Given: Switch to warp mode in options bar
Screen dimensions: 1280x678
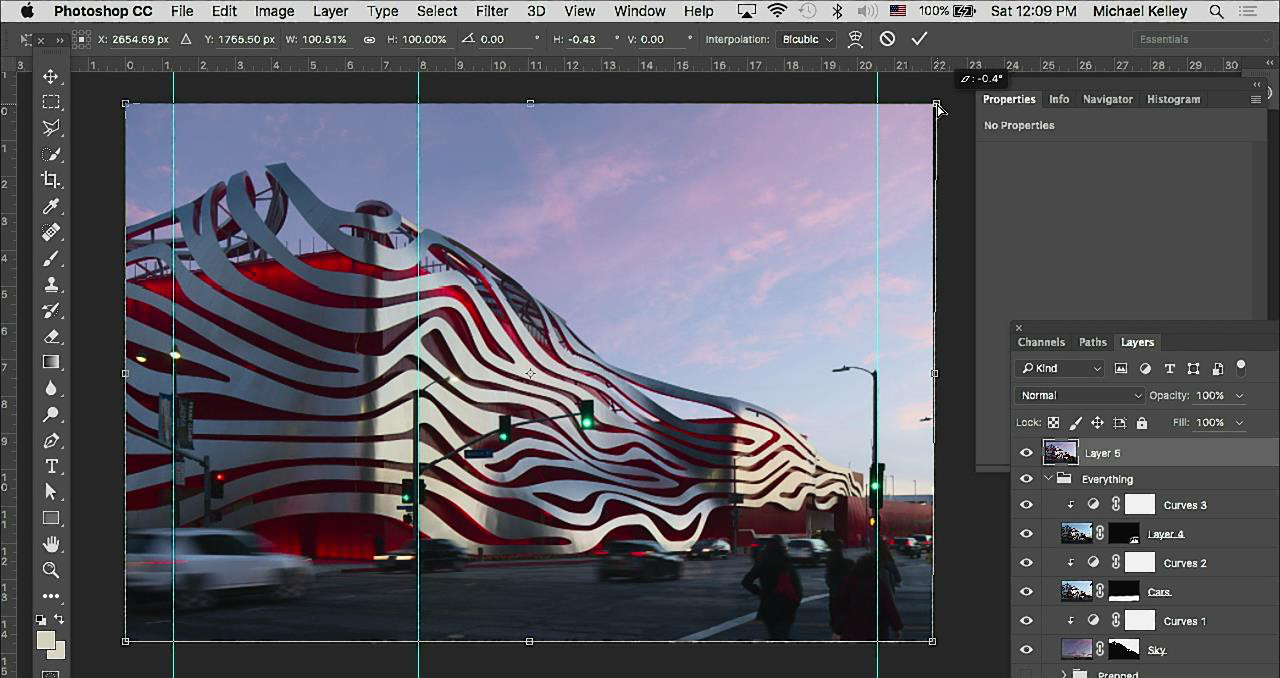Looking at the screenshot, I should [855, 39].
